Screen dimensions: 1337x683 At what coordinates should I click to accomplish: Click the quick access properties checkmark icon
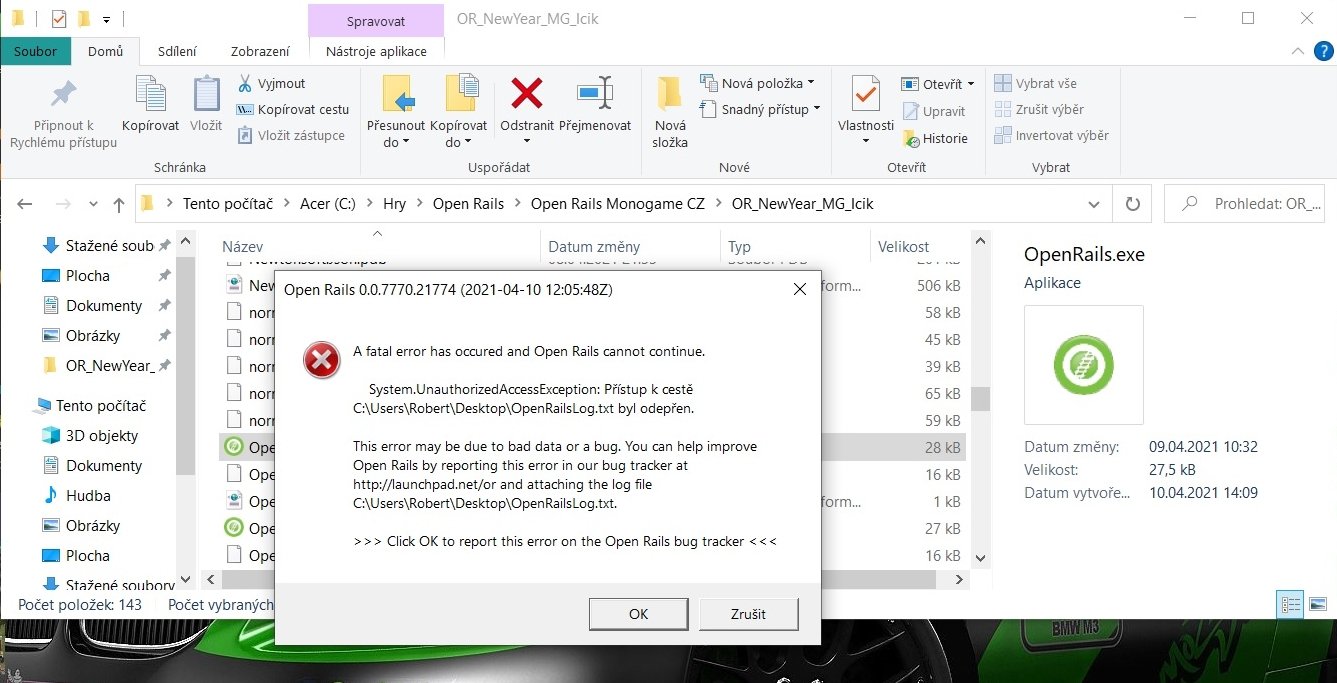point(58,18)
